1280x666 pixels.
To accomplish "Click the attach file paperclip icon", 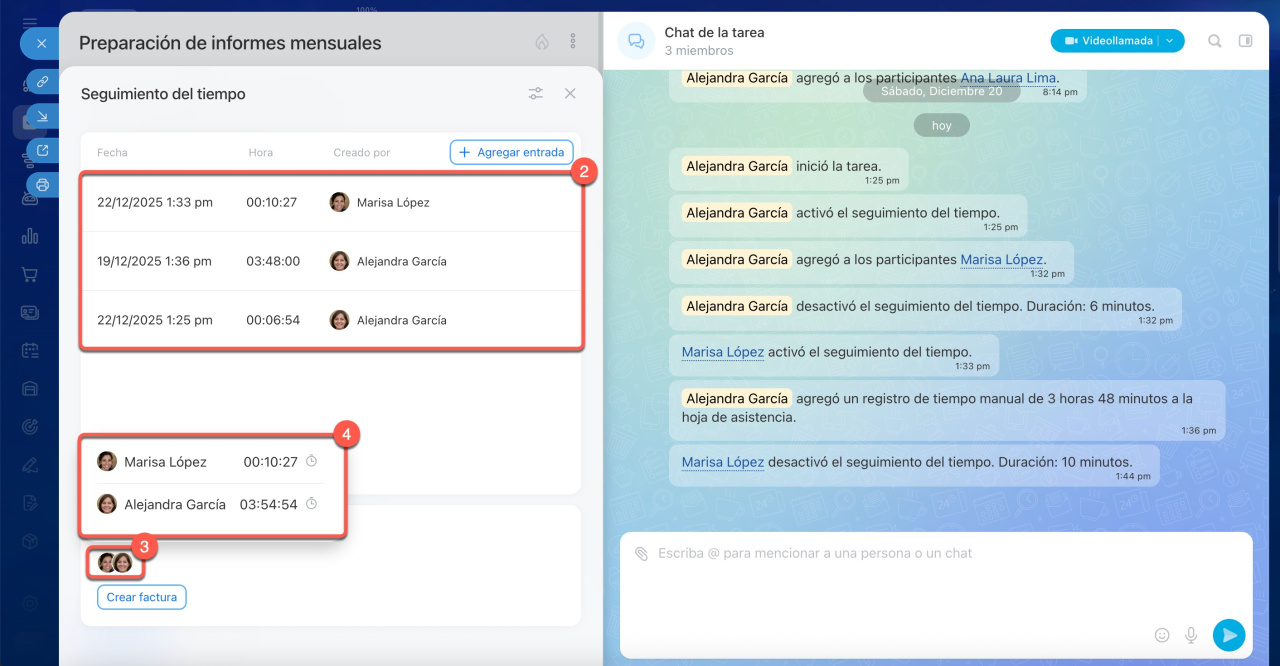I will [x=641, y=553].
